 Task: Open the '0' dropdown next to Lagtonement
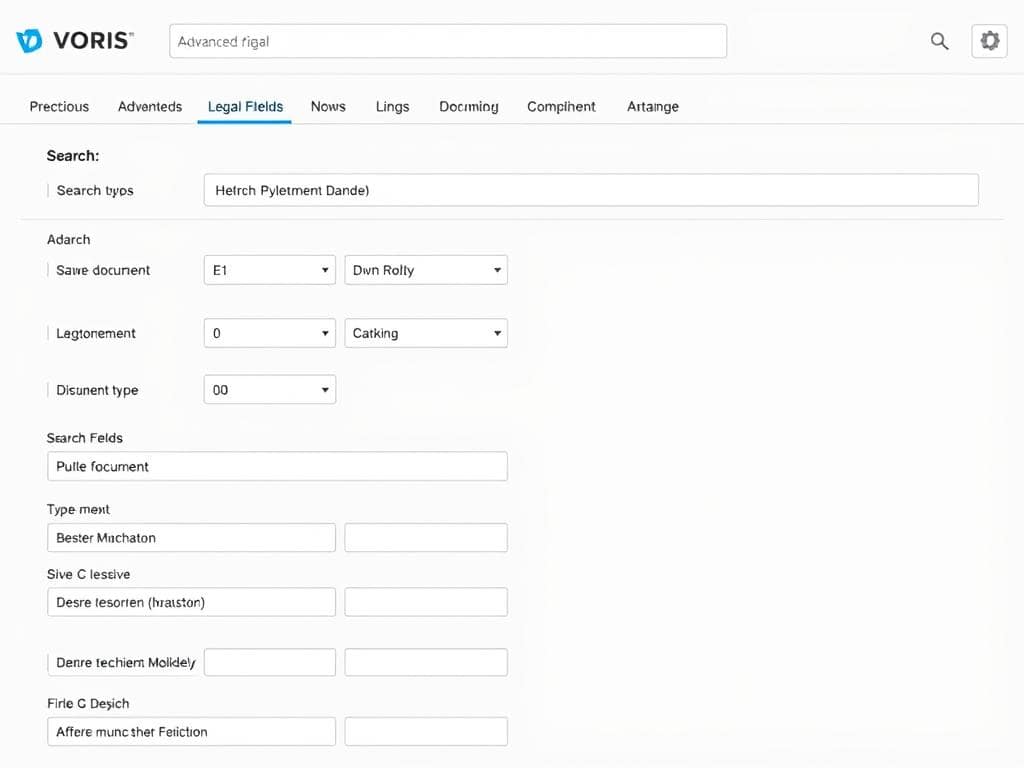pyautogui.click(x=269, y=333)
